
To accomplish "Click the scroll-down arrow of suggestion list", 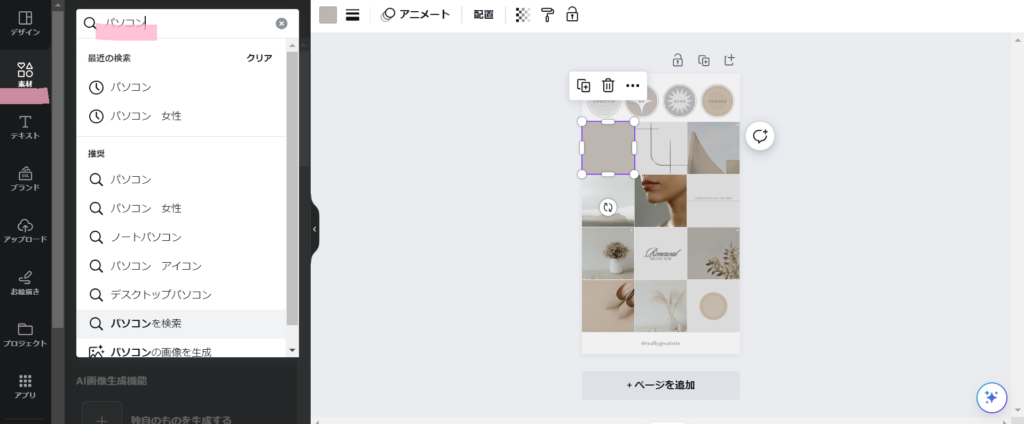I will [x=292, y=350].
